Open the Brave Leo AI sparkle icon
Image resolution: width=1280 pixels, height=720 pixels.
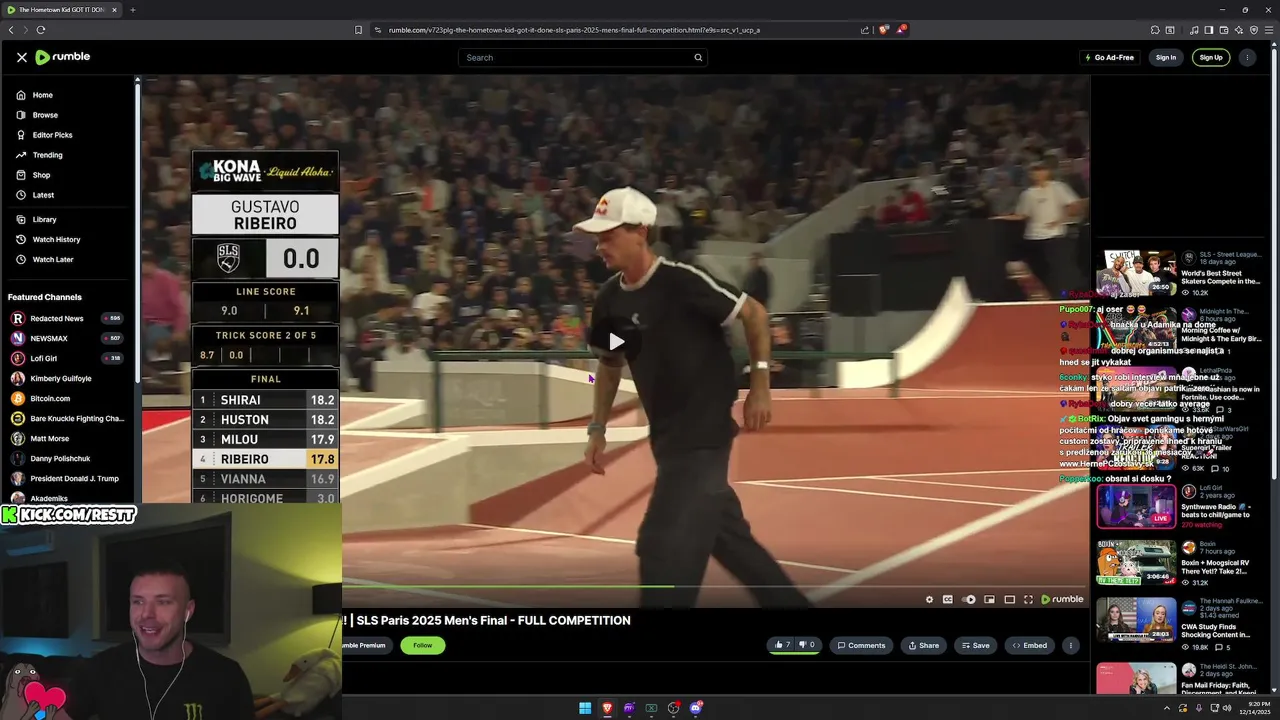(x=1238, y=30)
